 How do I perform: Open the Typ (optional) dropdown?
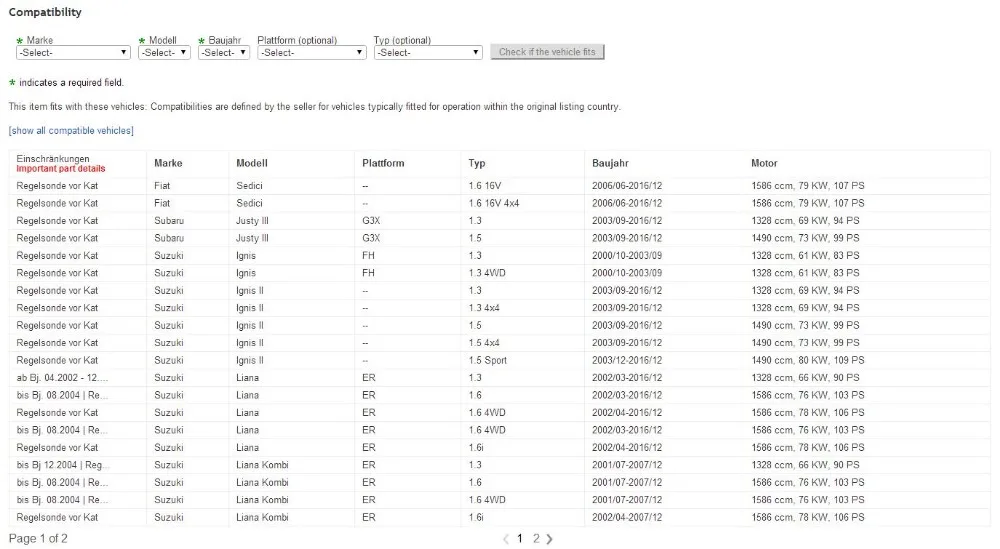click(428, 53)
